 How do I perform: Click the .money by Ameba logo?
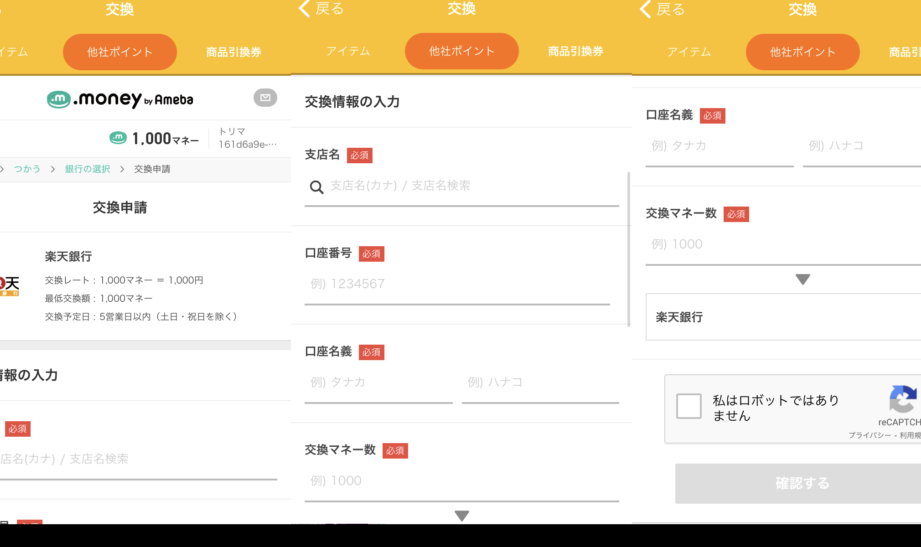click(x=120, y=99)
